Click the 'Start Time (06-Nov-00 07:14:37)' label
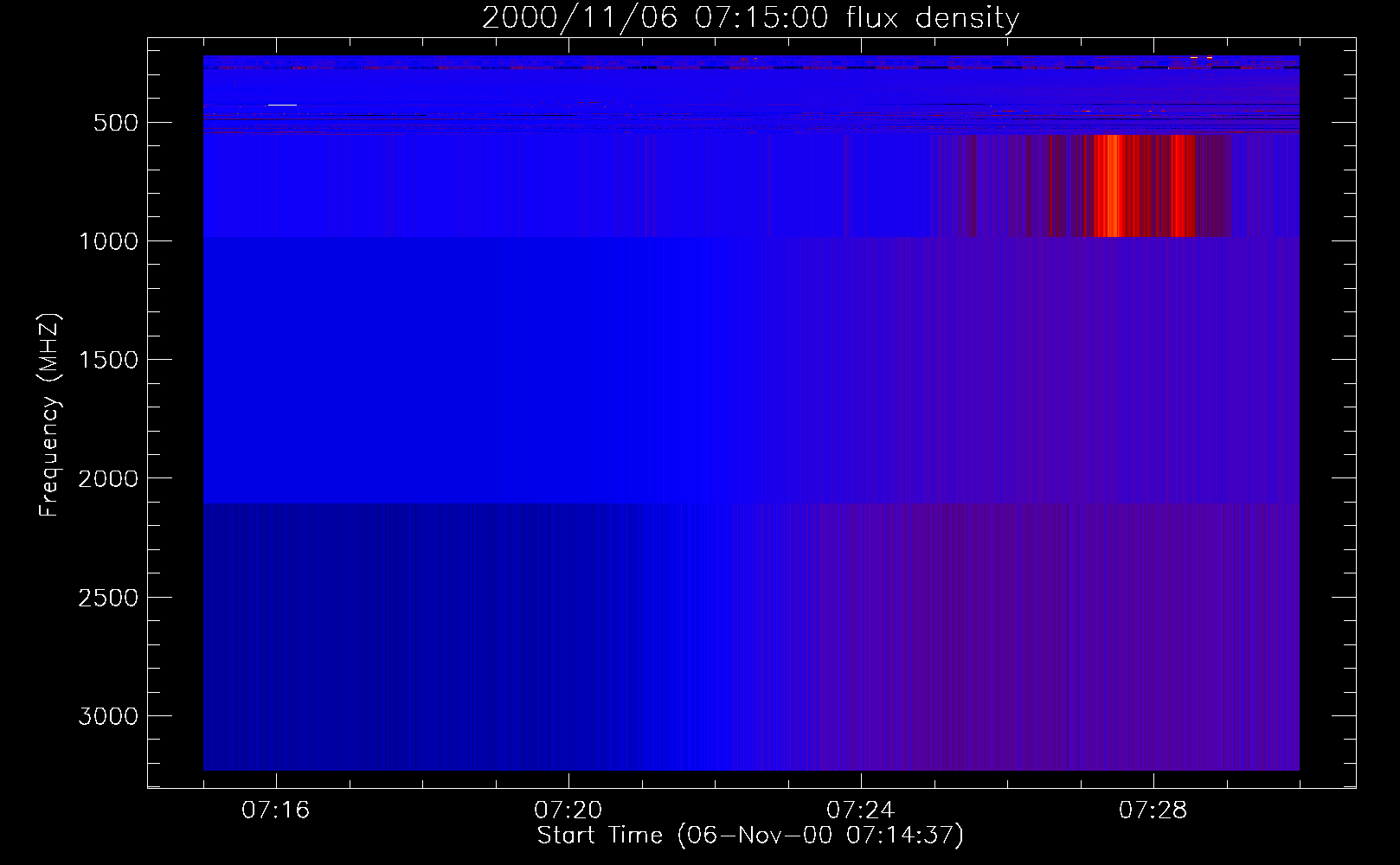Viewport: 1400px width, 865px height. [750, 836]
